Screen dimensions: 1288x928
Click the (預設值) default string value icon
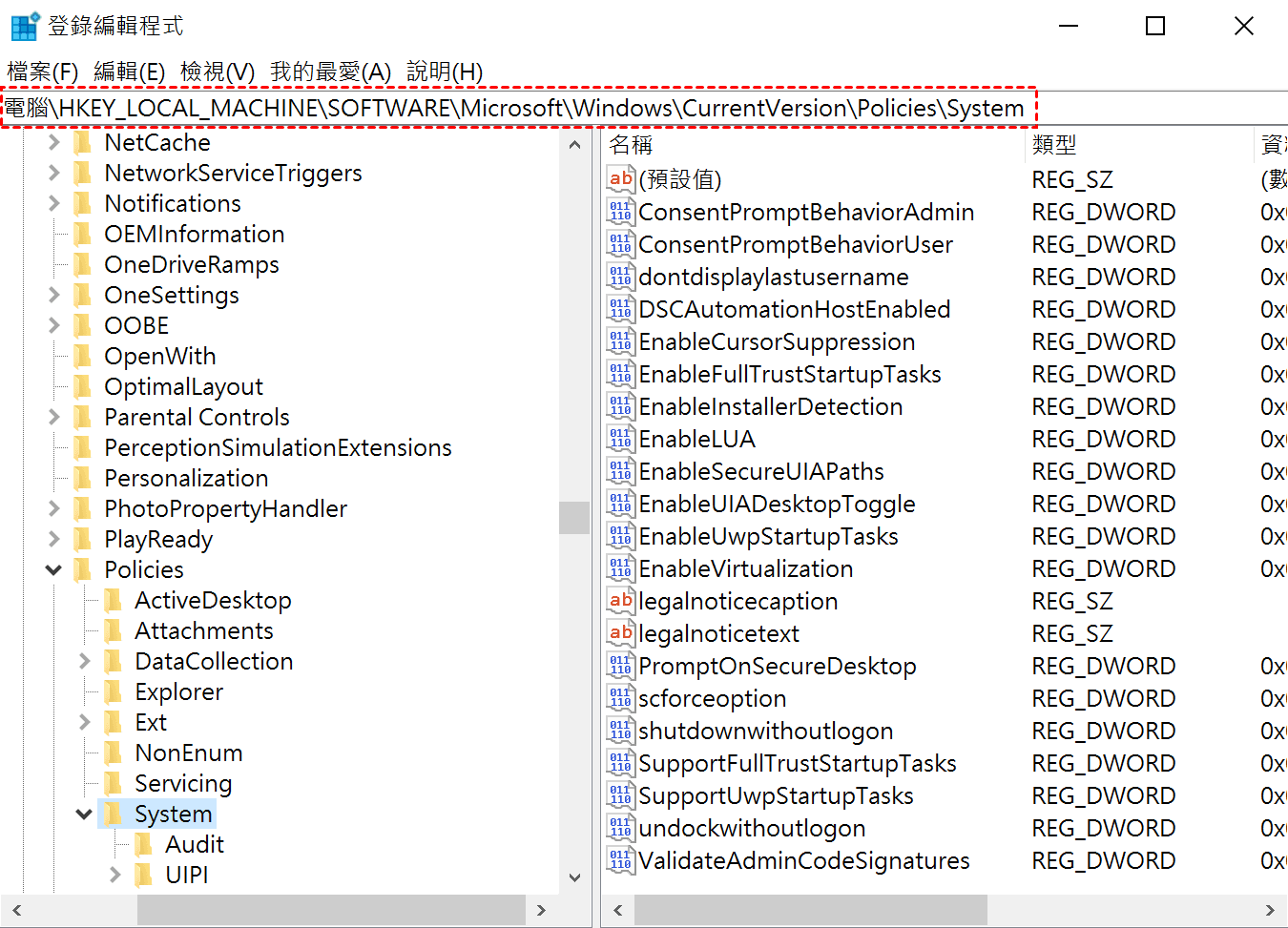620,179
